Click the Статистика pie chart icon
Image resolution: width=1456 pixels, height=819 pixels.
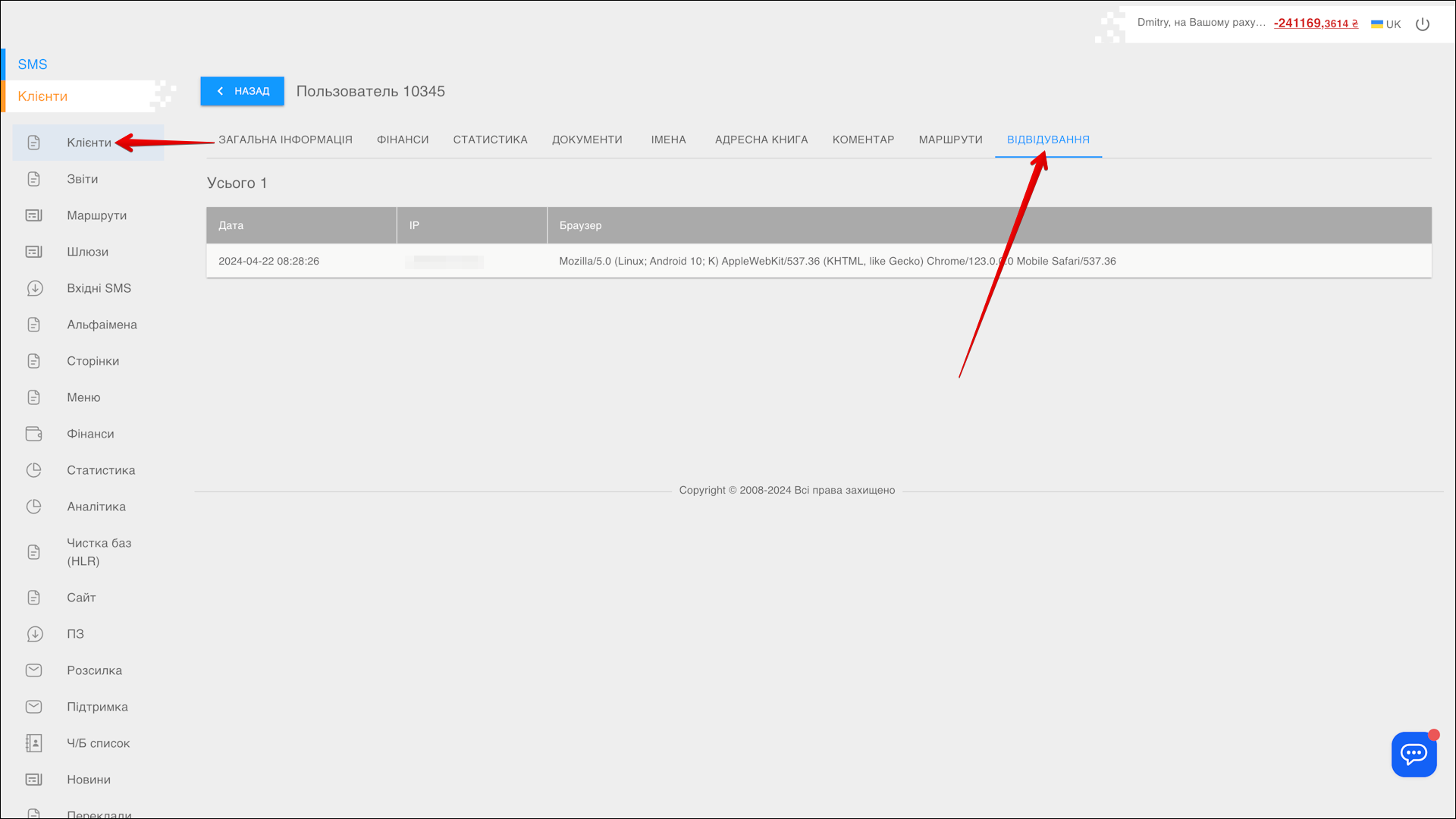click(34, 470)
